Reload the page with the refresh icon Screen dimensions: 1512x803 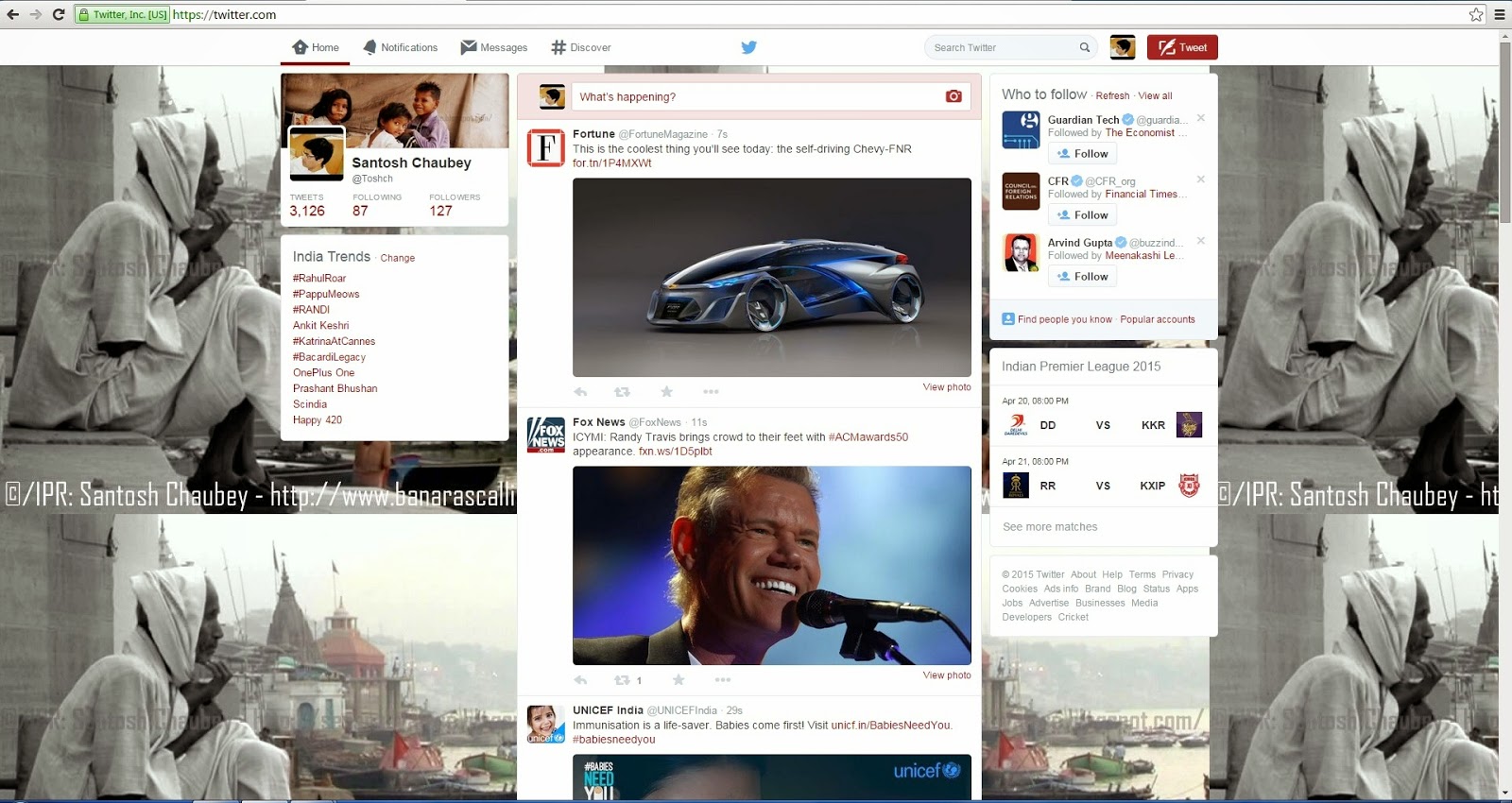(x=59, y=14)
